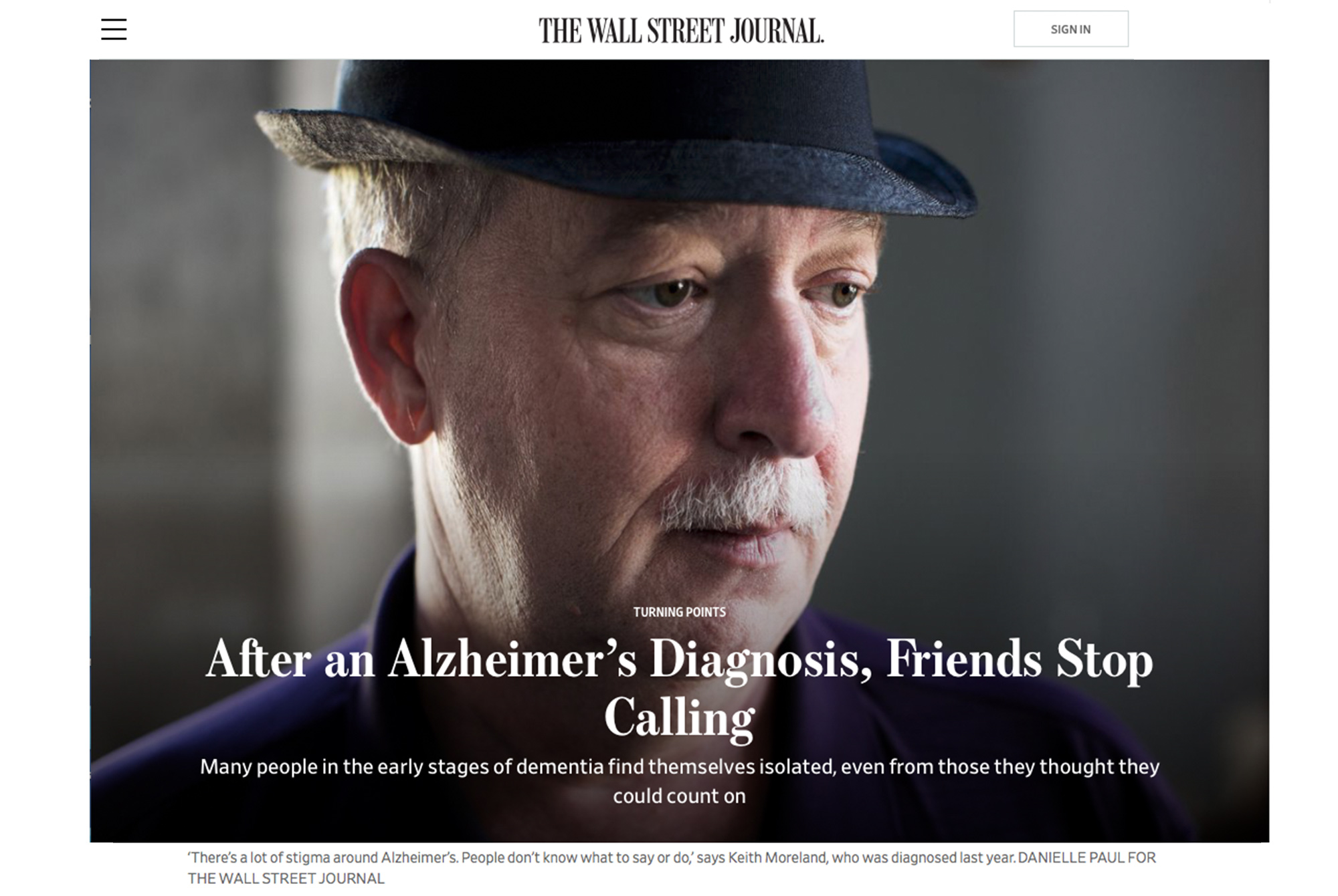Click "could count on" in the subheadline
The image size is (1338, 896).
(679, 796)
